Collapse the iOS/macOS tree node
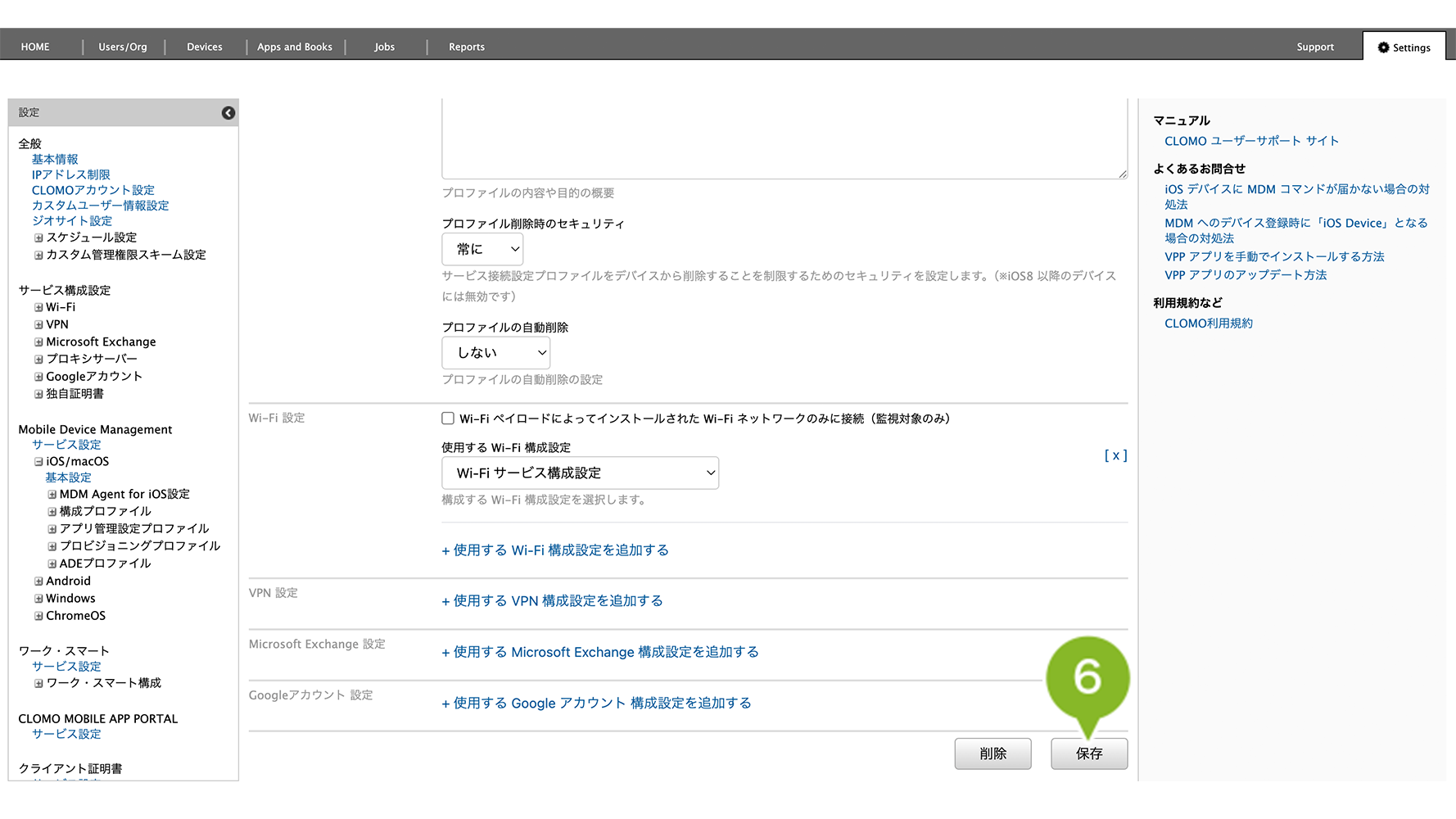This screenshot has width=1456, height=819. 38,462
